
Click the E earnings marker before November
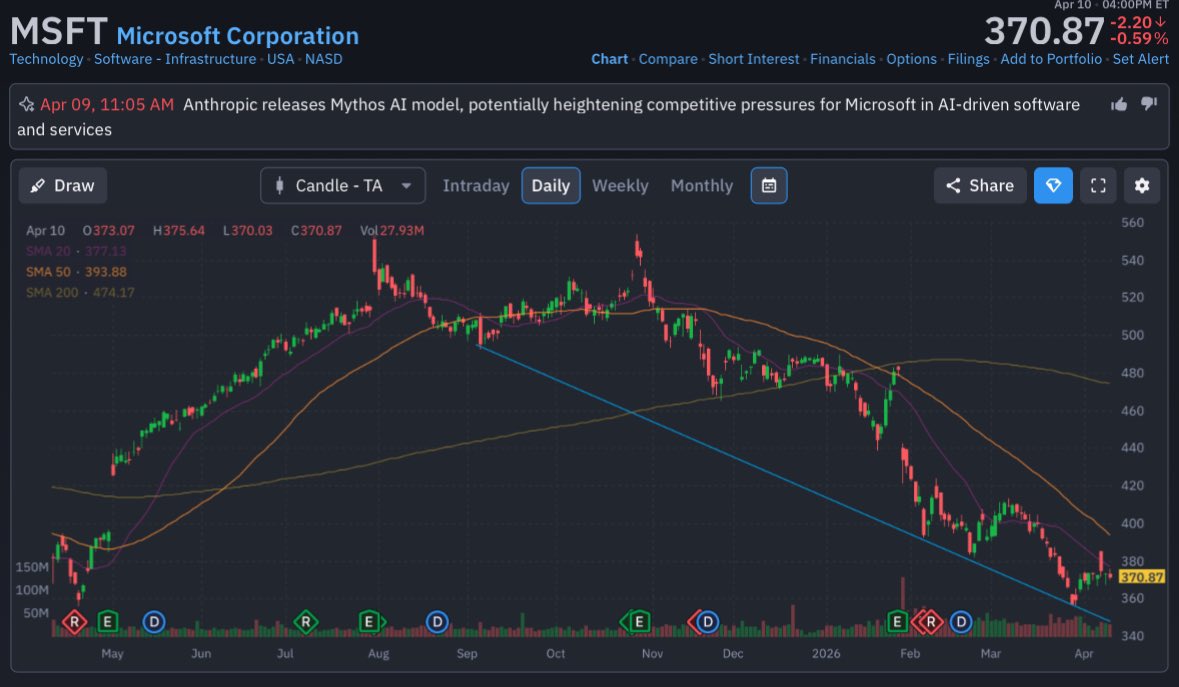click(637, 622)
